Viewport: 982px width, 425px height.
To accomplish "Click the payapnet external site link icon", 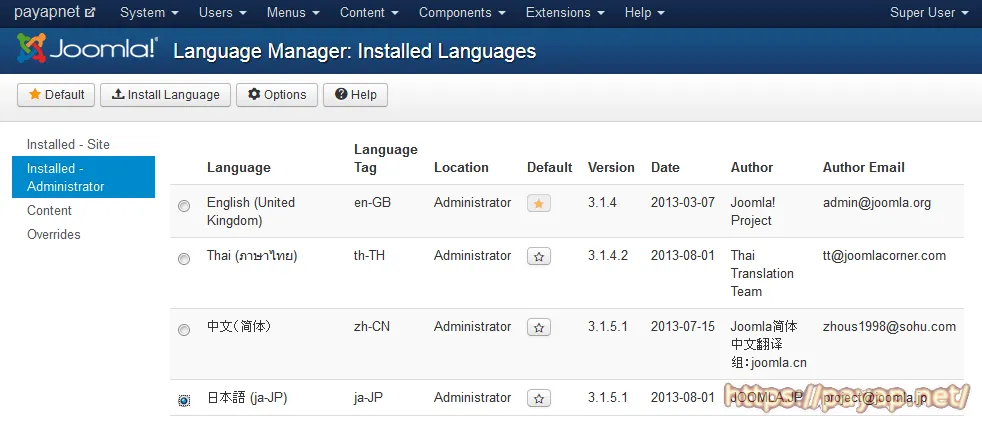I will pyautogui.click(x=90, y=13).
